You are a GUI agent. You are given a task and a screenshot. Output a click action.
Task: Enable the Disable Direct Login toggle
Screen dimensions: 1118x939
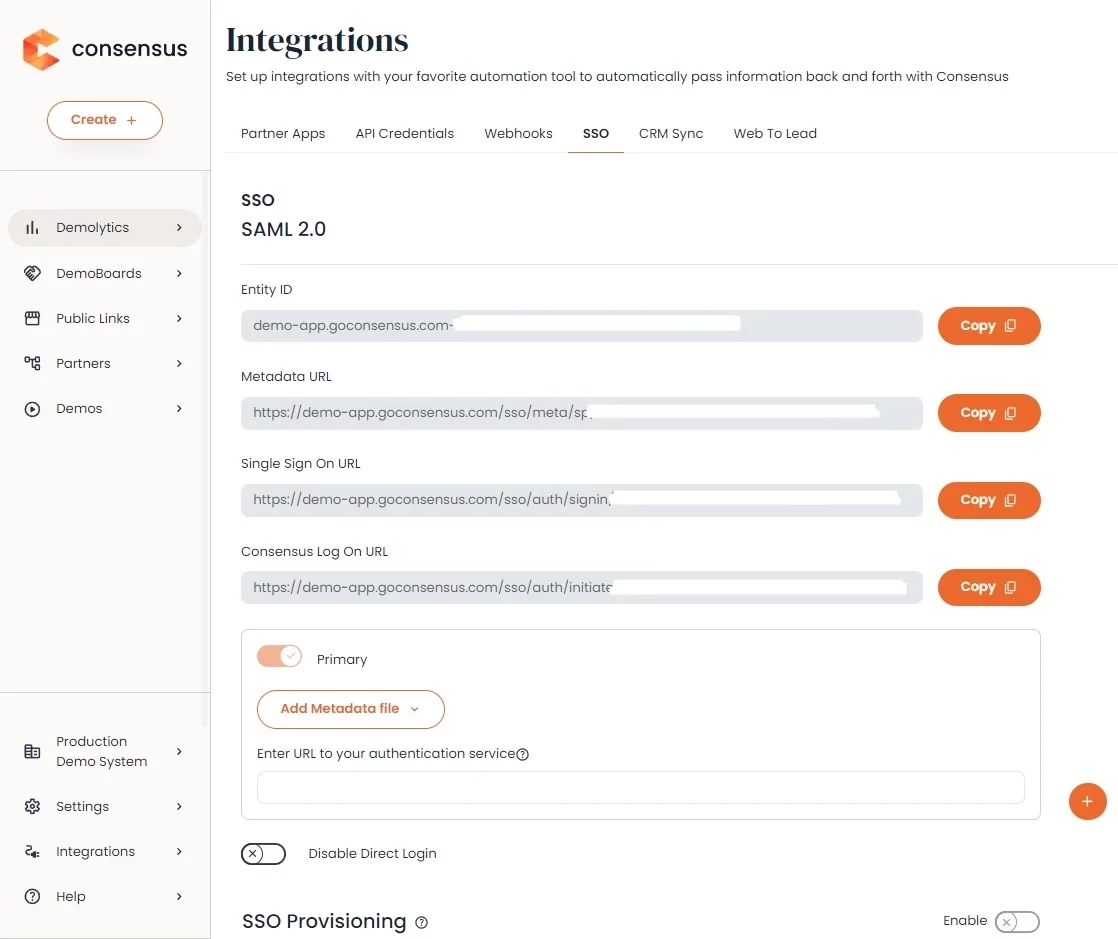click(263, 853)
